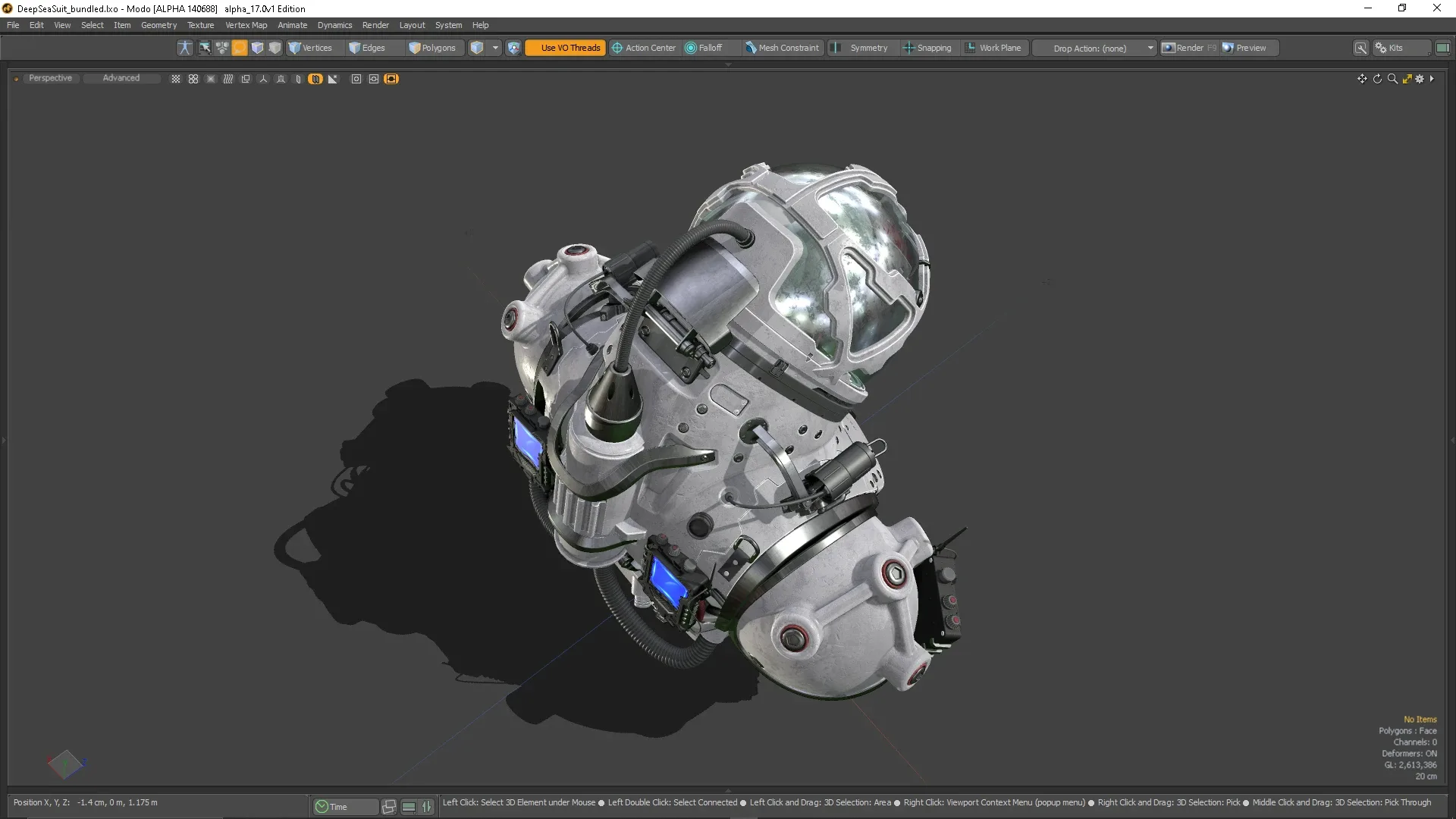The image size is (1456, 819).
Task: Click the Action Center button
Action: tap(644, 48)
